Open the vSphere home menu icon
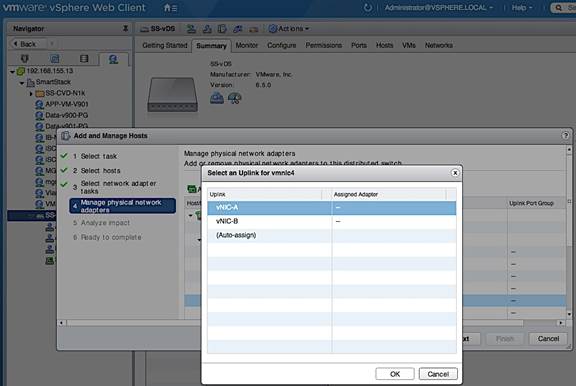The image size is (576, 386). [170, 8]
